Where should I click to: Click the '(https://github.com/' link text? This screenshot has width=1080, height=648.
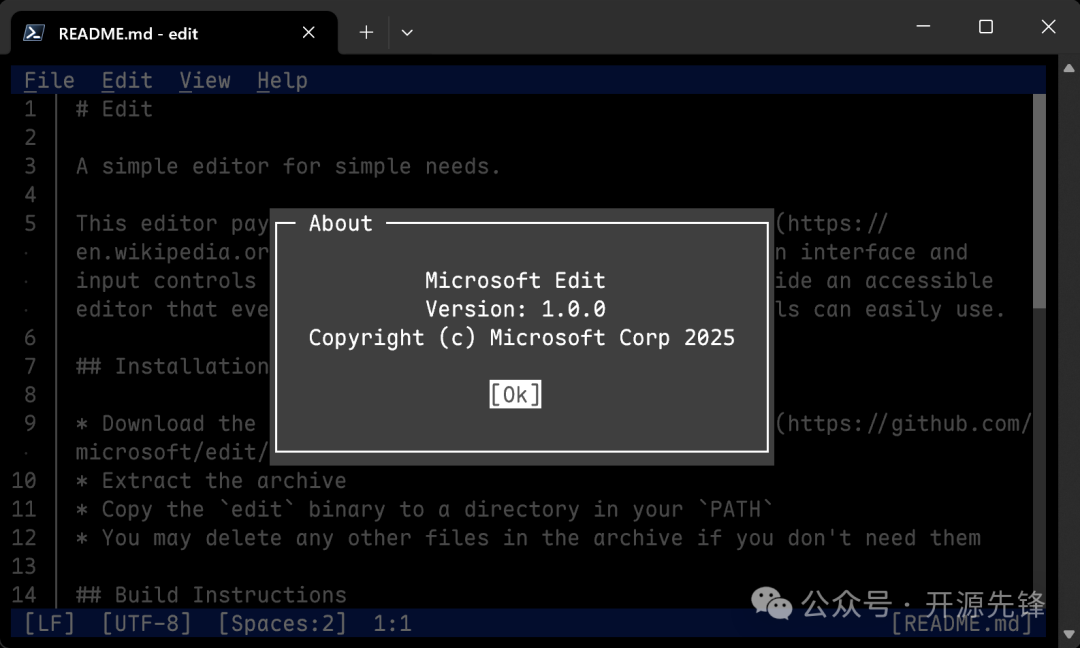[903, 423]
